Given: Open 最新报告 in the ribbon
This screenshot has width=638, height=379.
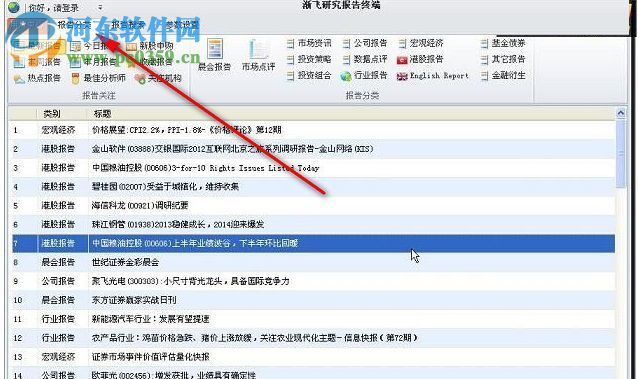Looking at the screenshot, I should 38,46.
